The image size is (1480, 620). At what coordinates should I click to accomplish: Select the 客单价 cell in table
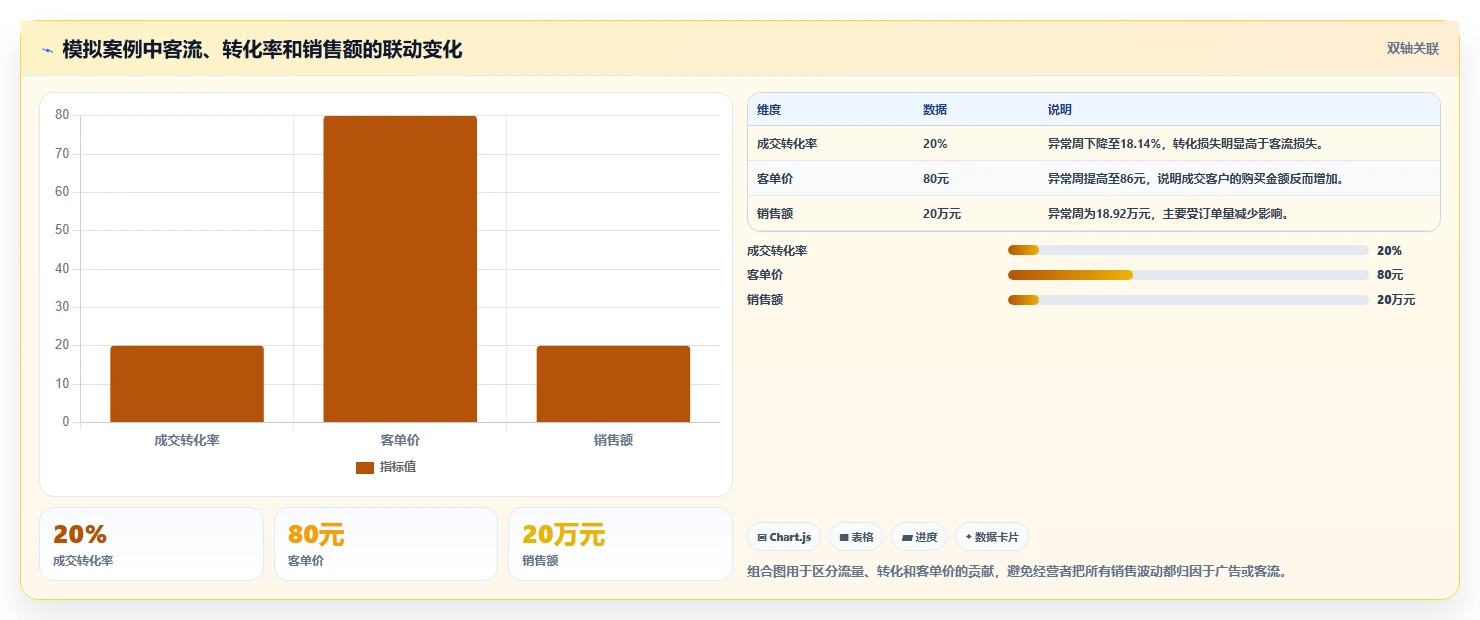[x=775, y=178]
